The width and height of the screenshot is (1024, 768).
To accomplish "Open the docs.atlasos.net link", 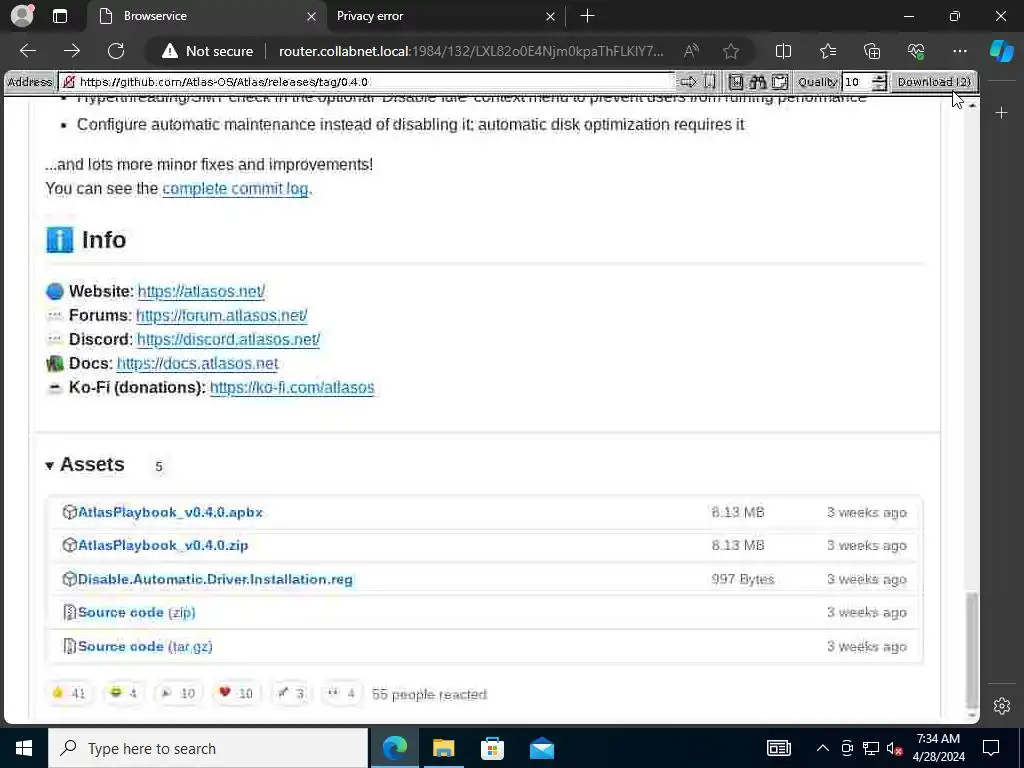I will [x=197, y=363].
